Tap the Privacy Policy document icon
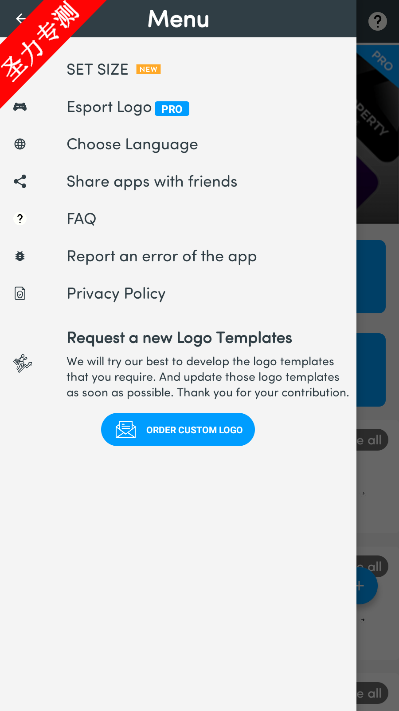 [19, 293]
